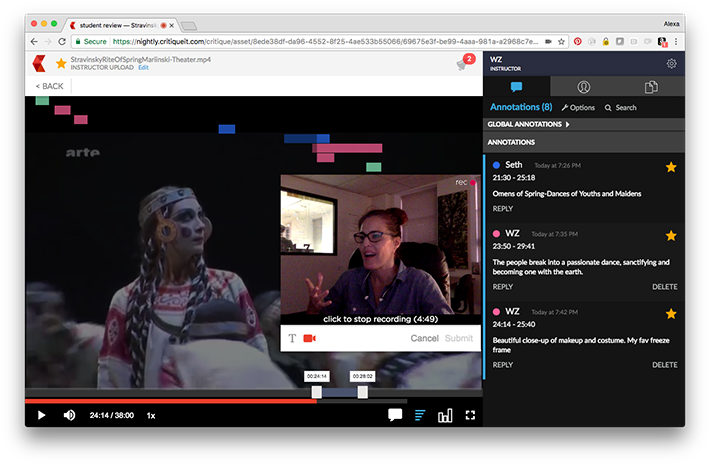Edit the instructor upload title
Image resolution: width=709 pixels, height=464 pixels.
click(143, 67)
